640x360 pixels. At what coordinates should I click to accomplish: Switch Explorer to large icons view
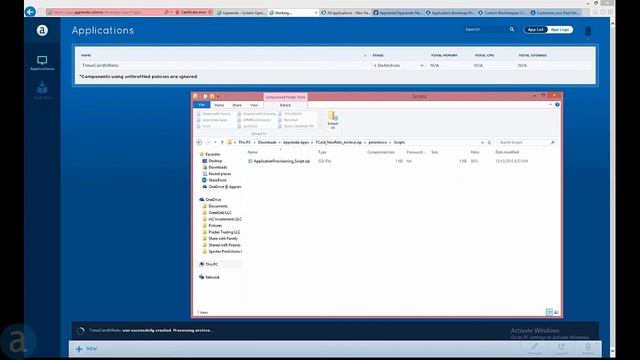[x=556, y=312]
